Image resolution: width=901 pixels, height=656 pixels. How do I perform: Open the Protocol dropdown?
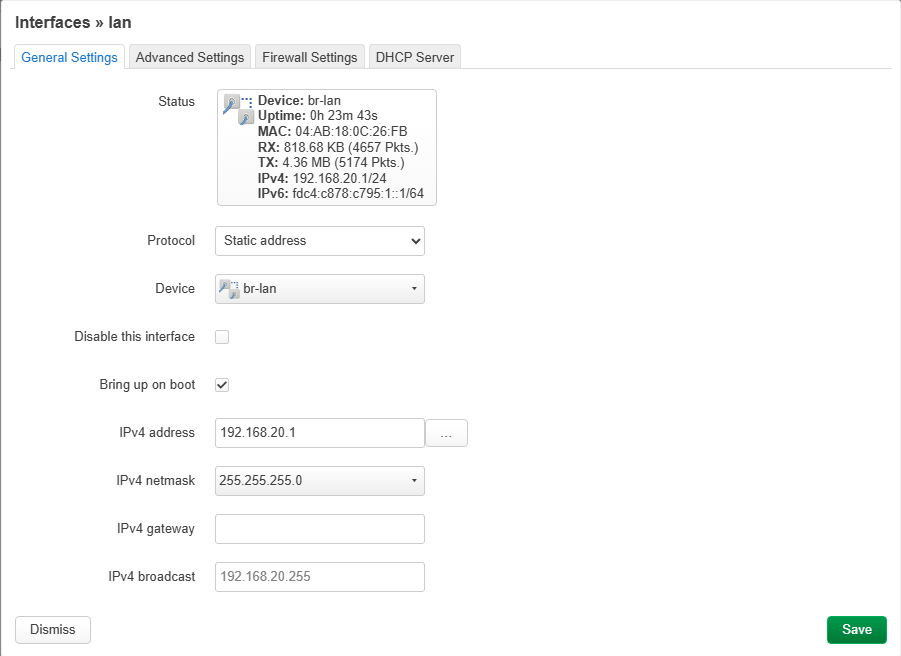tap(319, 241)
